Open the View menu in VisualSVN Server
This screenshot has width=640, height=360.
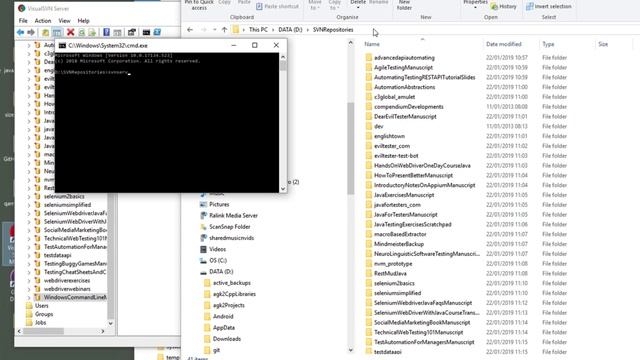tap(64, 20)
